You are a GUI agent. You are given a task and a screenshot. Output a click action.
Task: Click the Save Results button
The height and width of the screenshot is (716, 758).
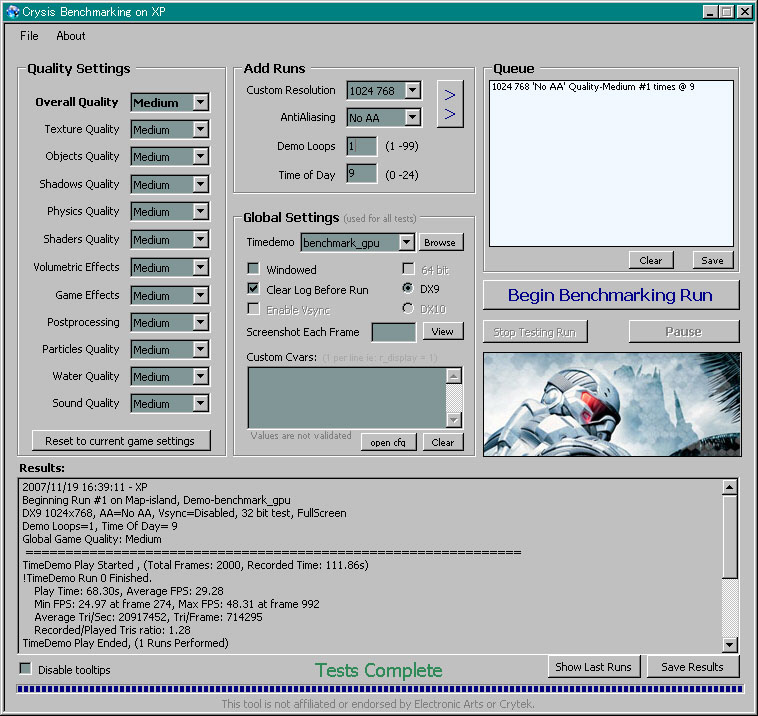click(693, 667)
